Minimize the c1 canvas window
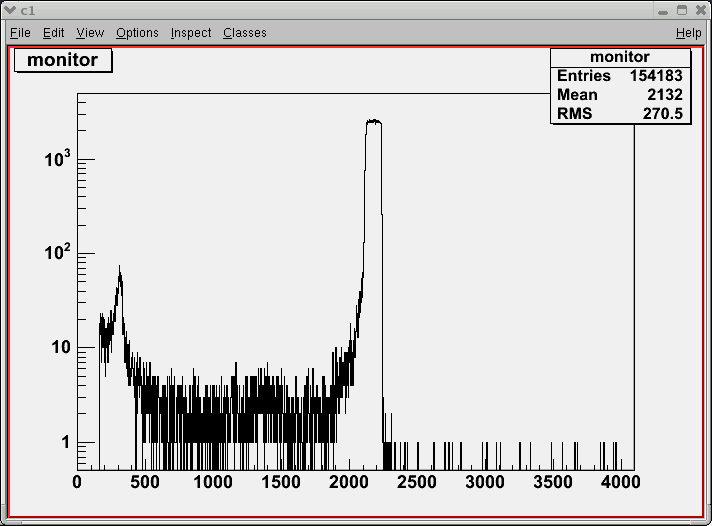The width and height of the screenshot is (712, 526). coord(663,11)
